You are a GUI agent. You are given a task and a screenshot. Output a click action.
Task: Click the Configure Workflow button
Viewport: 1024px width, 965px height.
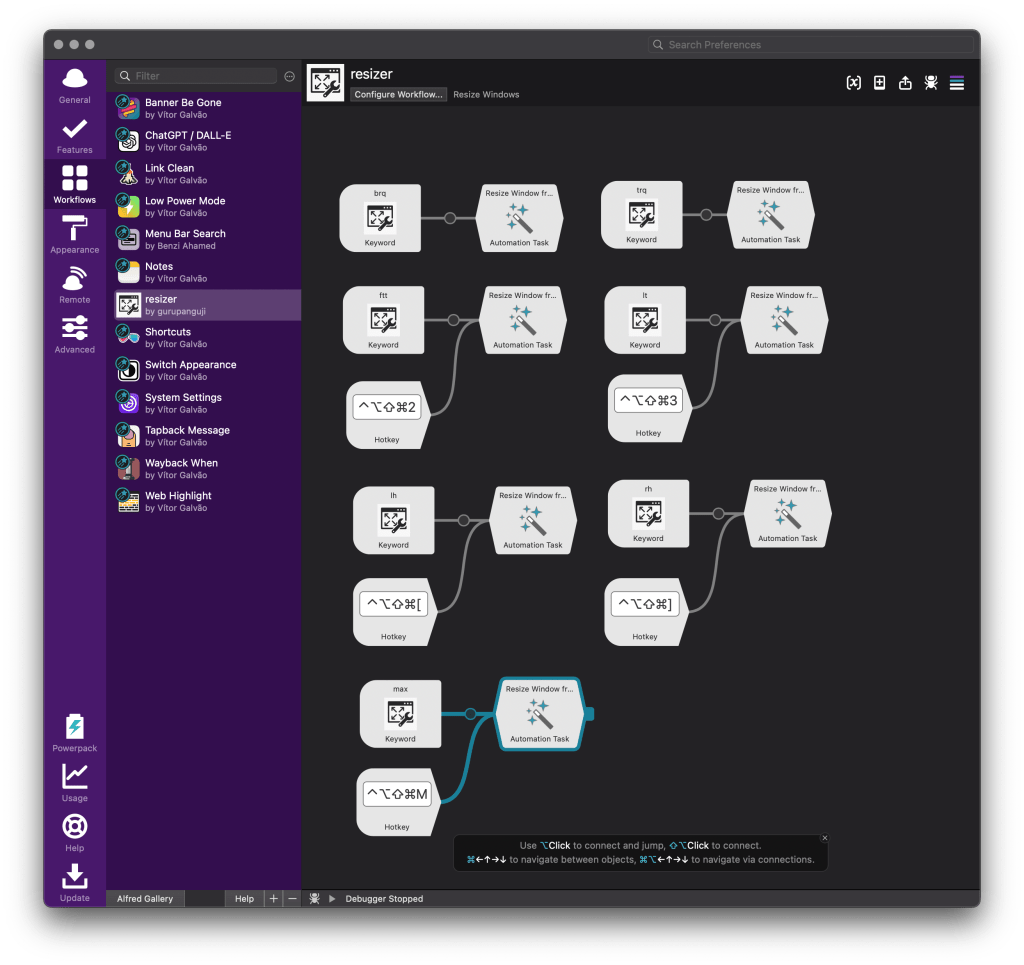(x=398, y=94)
